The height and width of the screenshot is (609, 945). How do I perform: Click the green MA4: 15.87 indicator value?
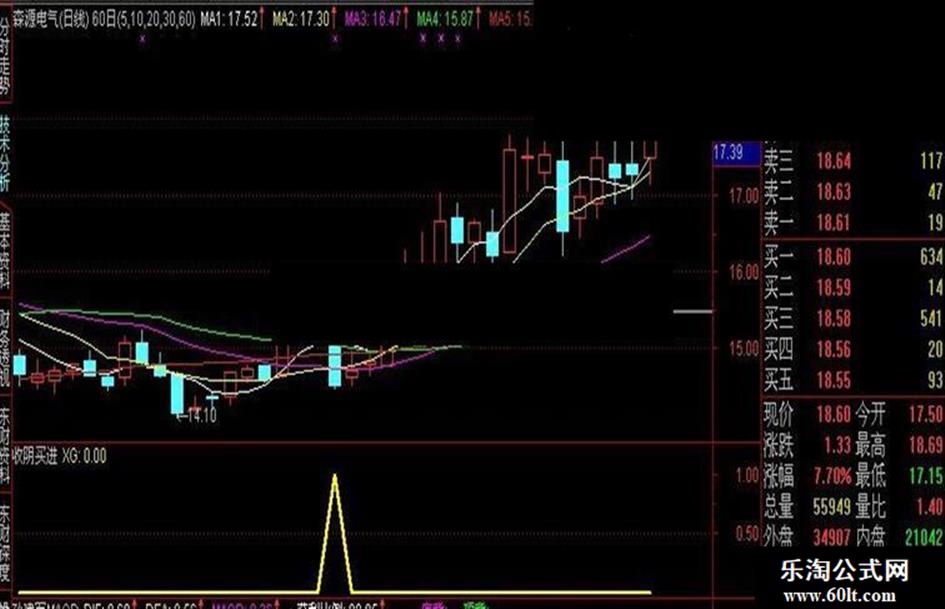445,20
